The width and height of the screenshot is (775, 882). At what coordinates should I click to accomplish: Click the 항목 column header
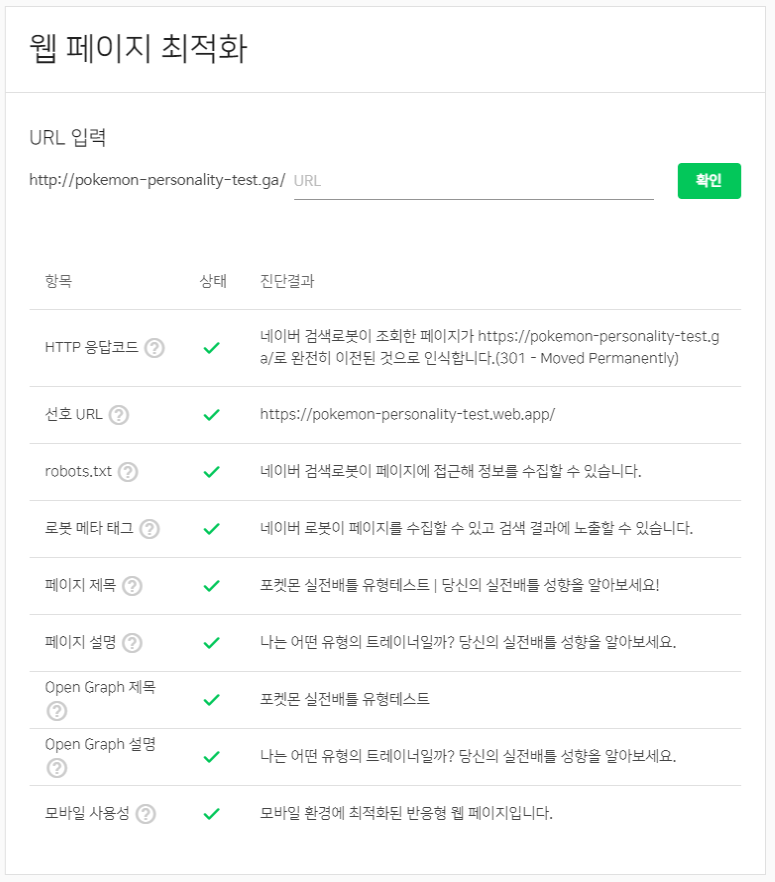[58, 281]
